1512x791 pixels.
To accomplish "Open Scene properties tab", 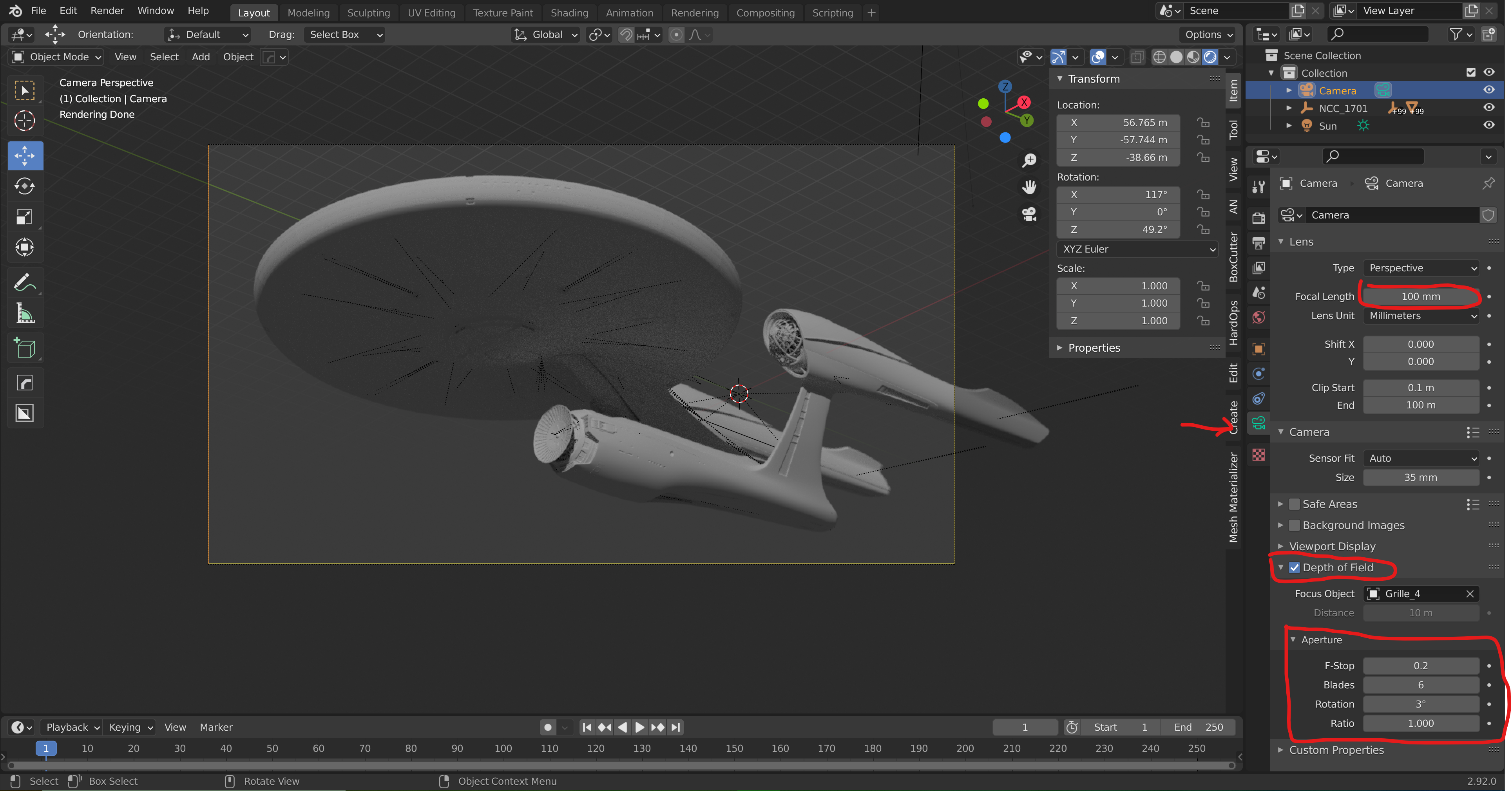I will 1258,292.
